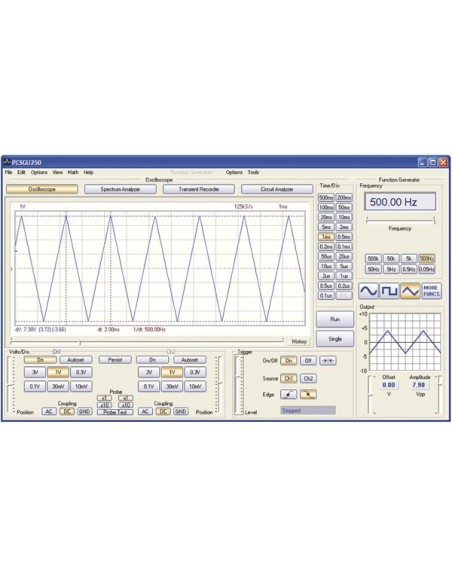The width and height of the screenshot is (452, 584).
Task: Set time/div to 500ms
Action: click(x=326, y=198)
